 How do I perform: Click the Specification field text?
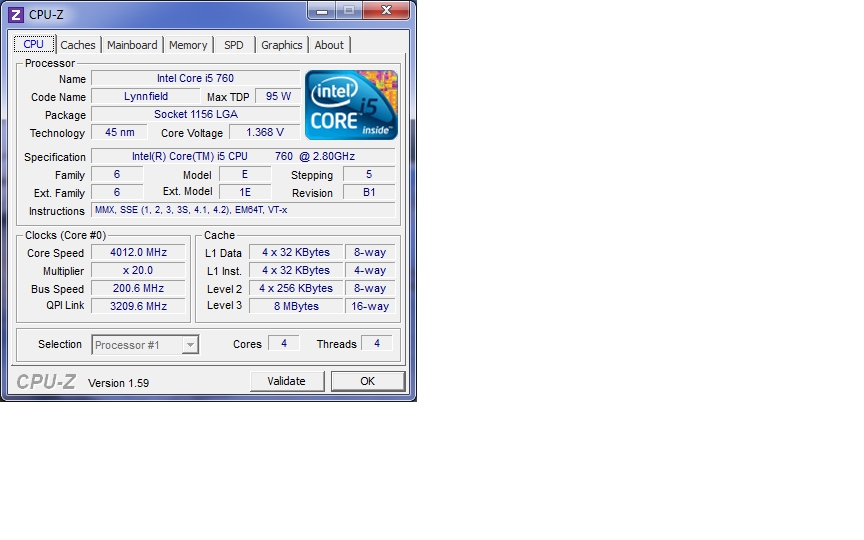[x=244, y=156]
